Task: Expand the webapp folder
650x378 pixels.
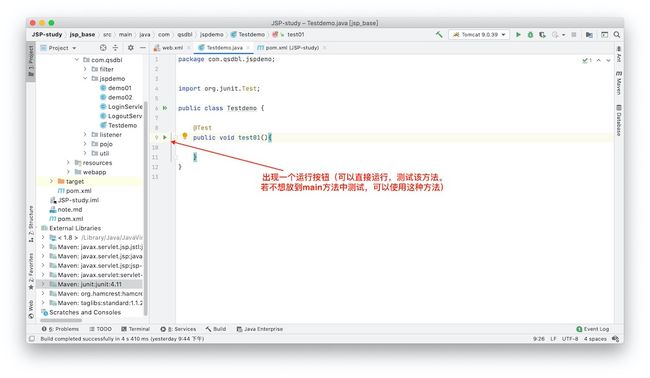Action: click(69, 172)
